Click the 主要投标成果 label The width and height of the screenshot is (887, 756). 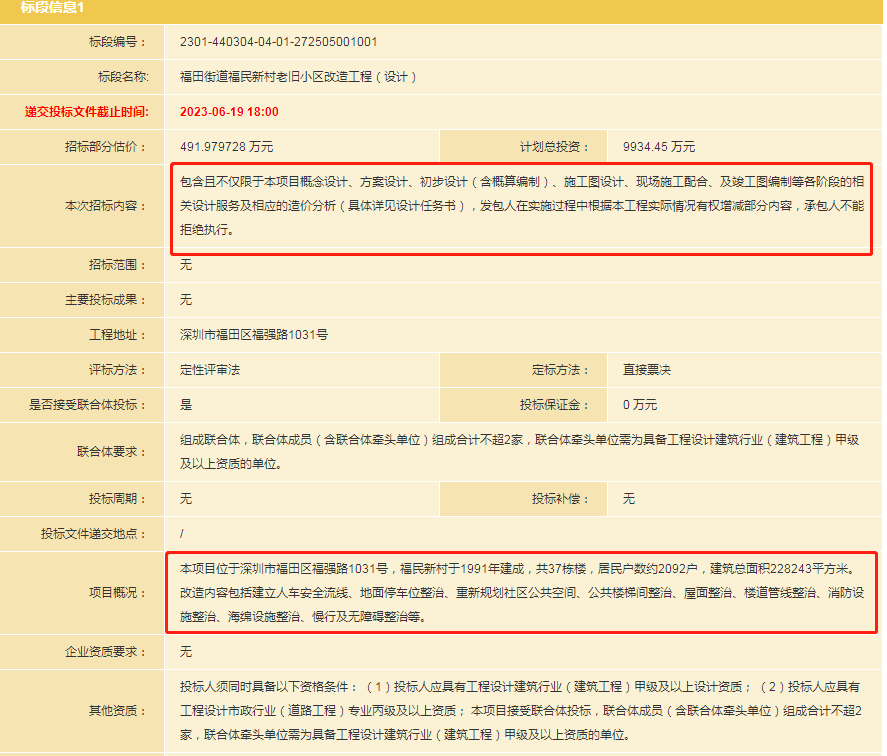point(106,300)
